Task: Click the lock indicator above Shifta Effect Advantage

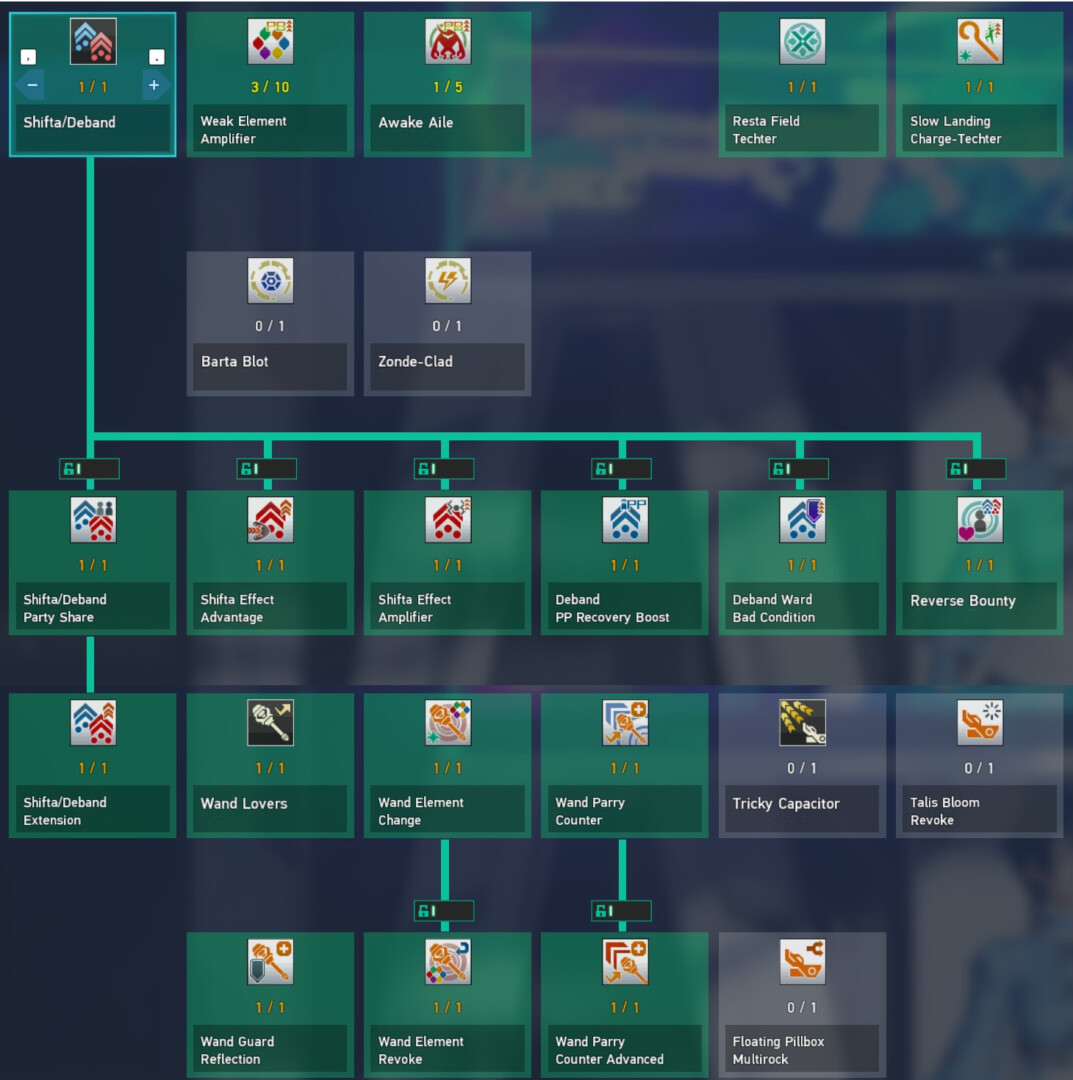Action: pyautogui.click(x=266, y=468)
